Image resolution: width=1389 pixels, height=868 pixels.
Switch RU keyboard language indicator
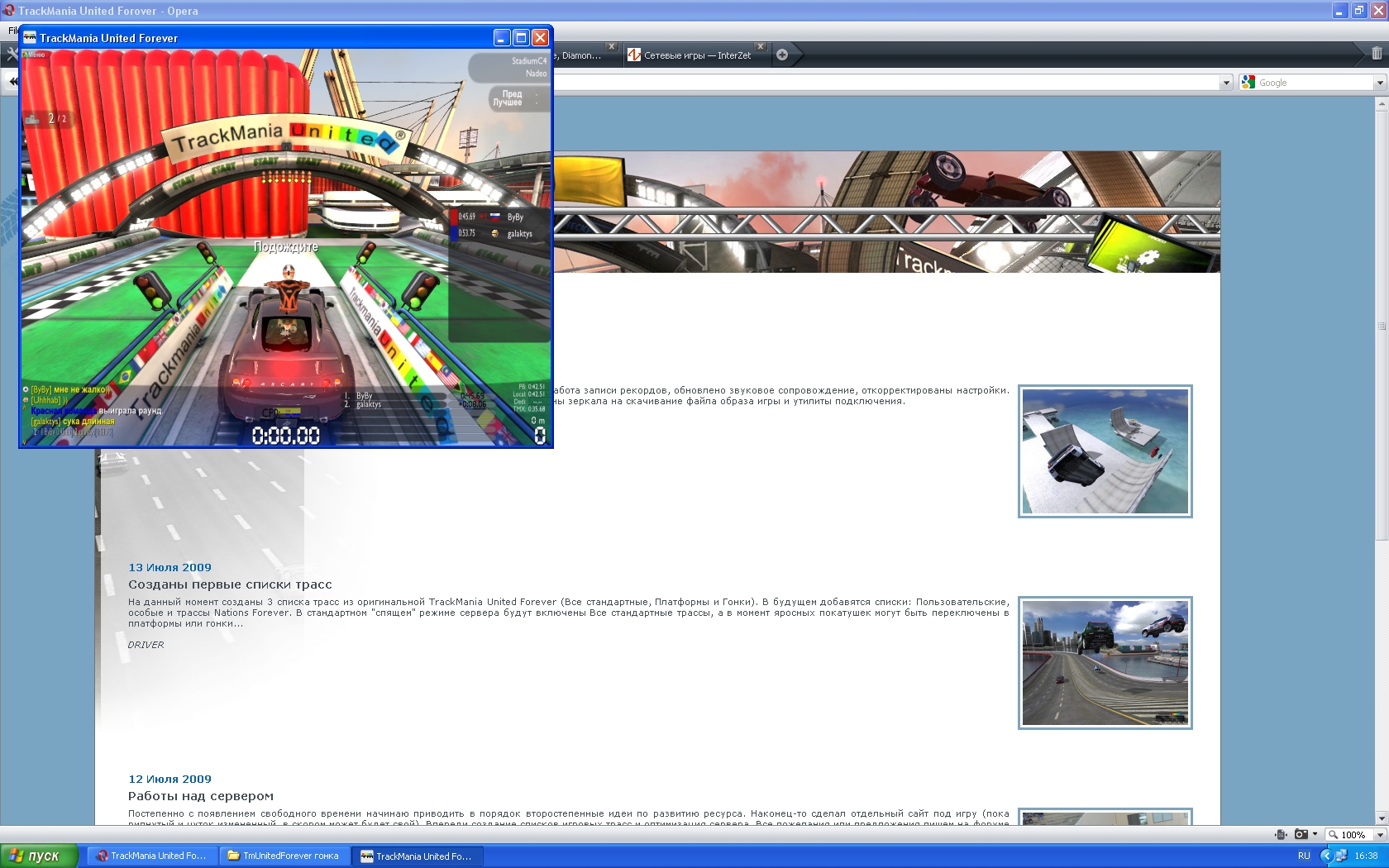(1304, 856)
